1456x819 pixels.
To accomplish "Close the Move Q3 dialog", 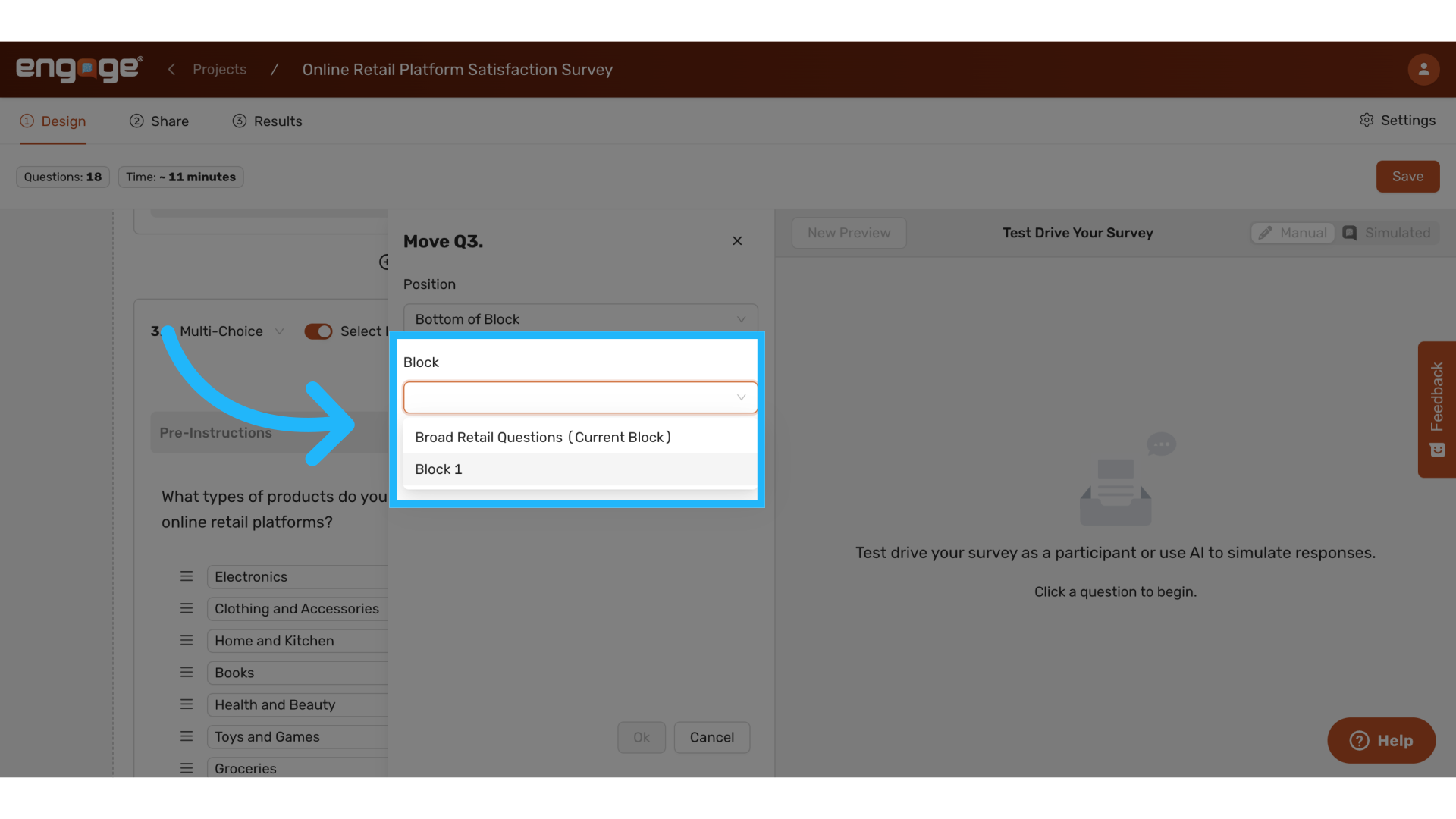I will pos(737,241).
